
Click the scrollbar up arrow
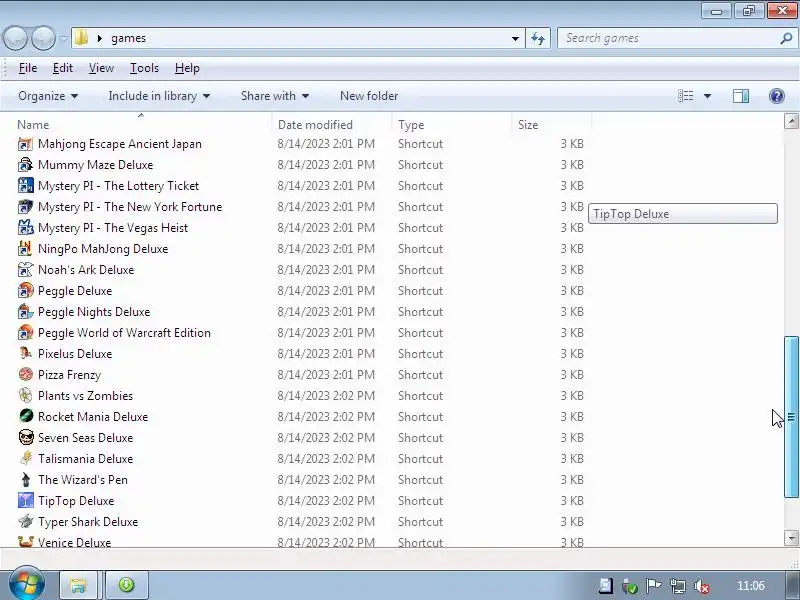click(x=791, y=121)
